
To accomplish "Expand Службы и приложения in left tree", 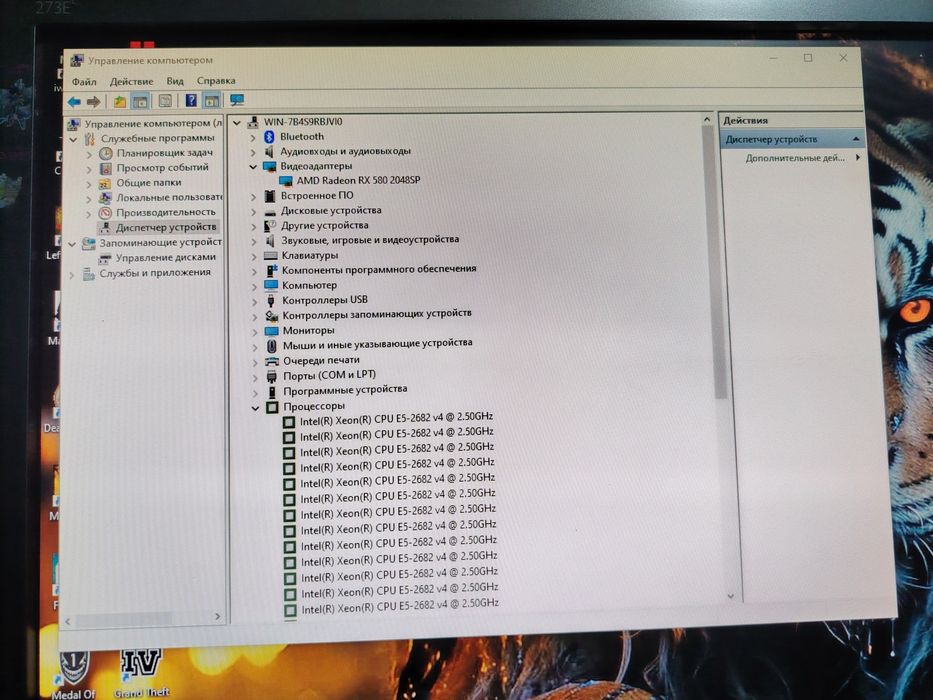I will tap(72, 274).
